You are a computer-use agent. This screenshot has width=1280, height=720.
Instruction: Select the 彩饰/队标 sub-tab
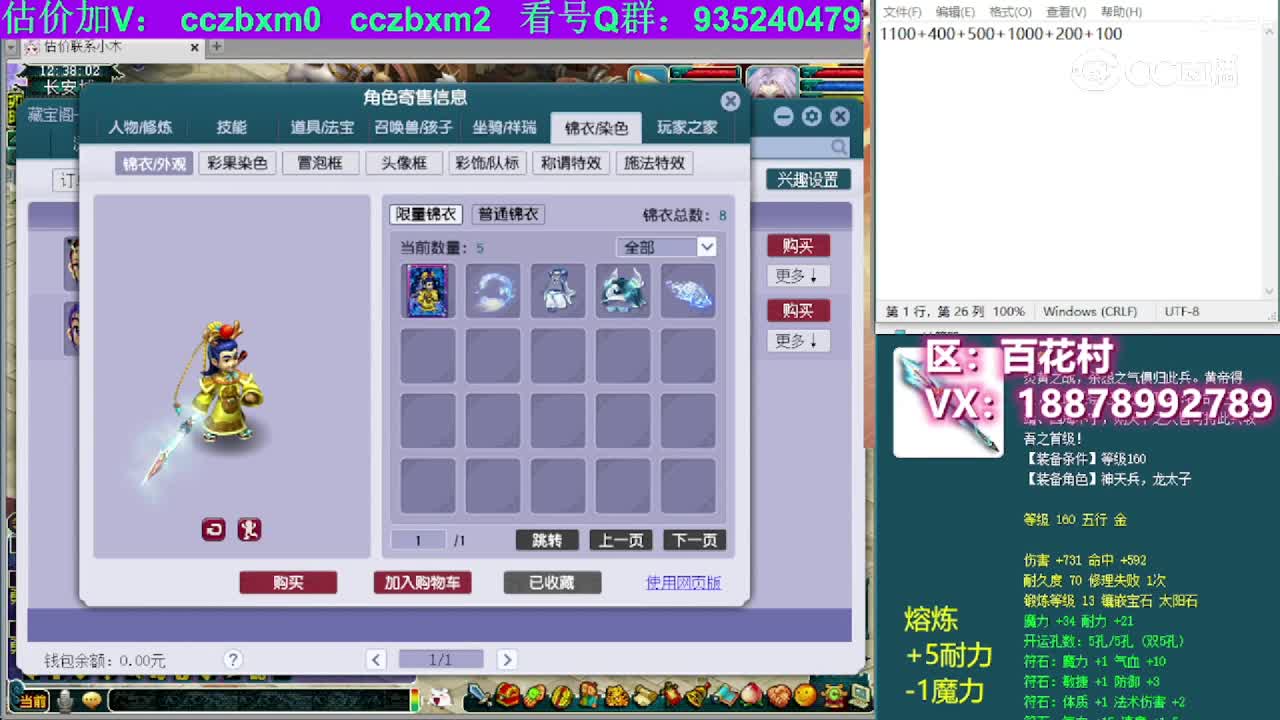point(487,163)
